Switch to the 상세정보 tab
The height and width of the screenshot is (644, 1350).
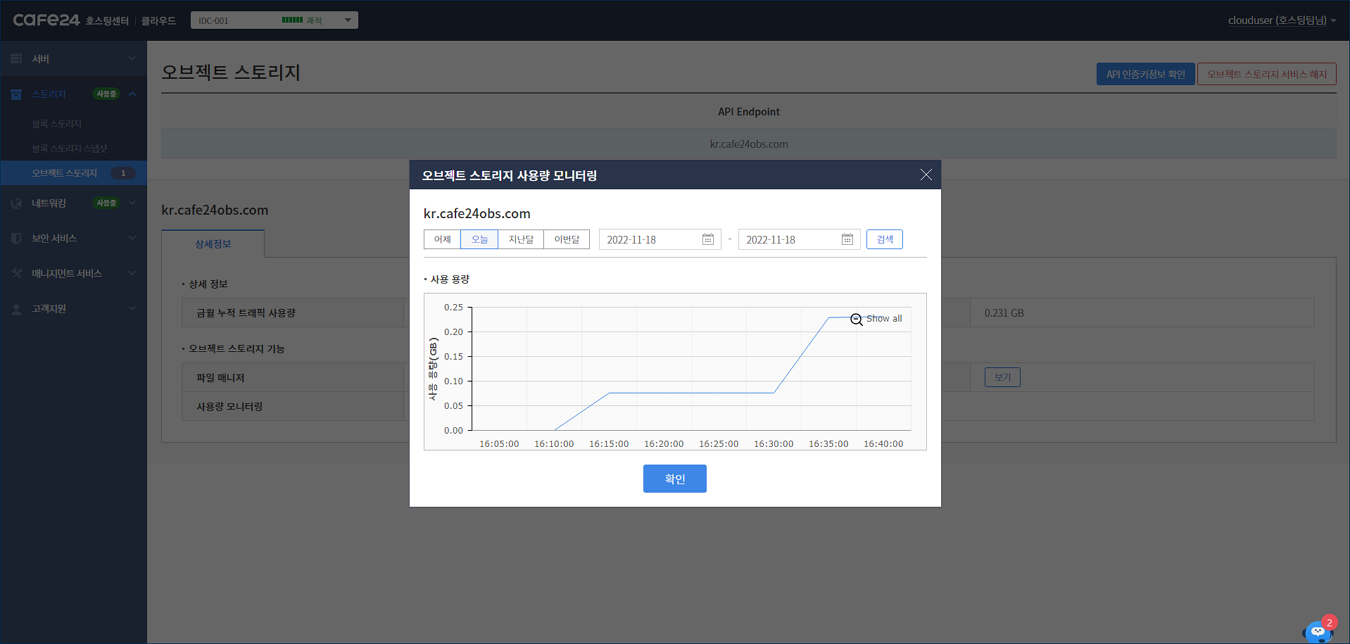point(213,244)
